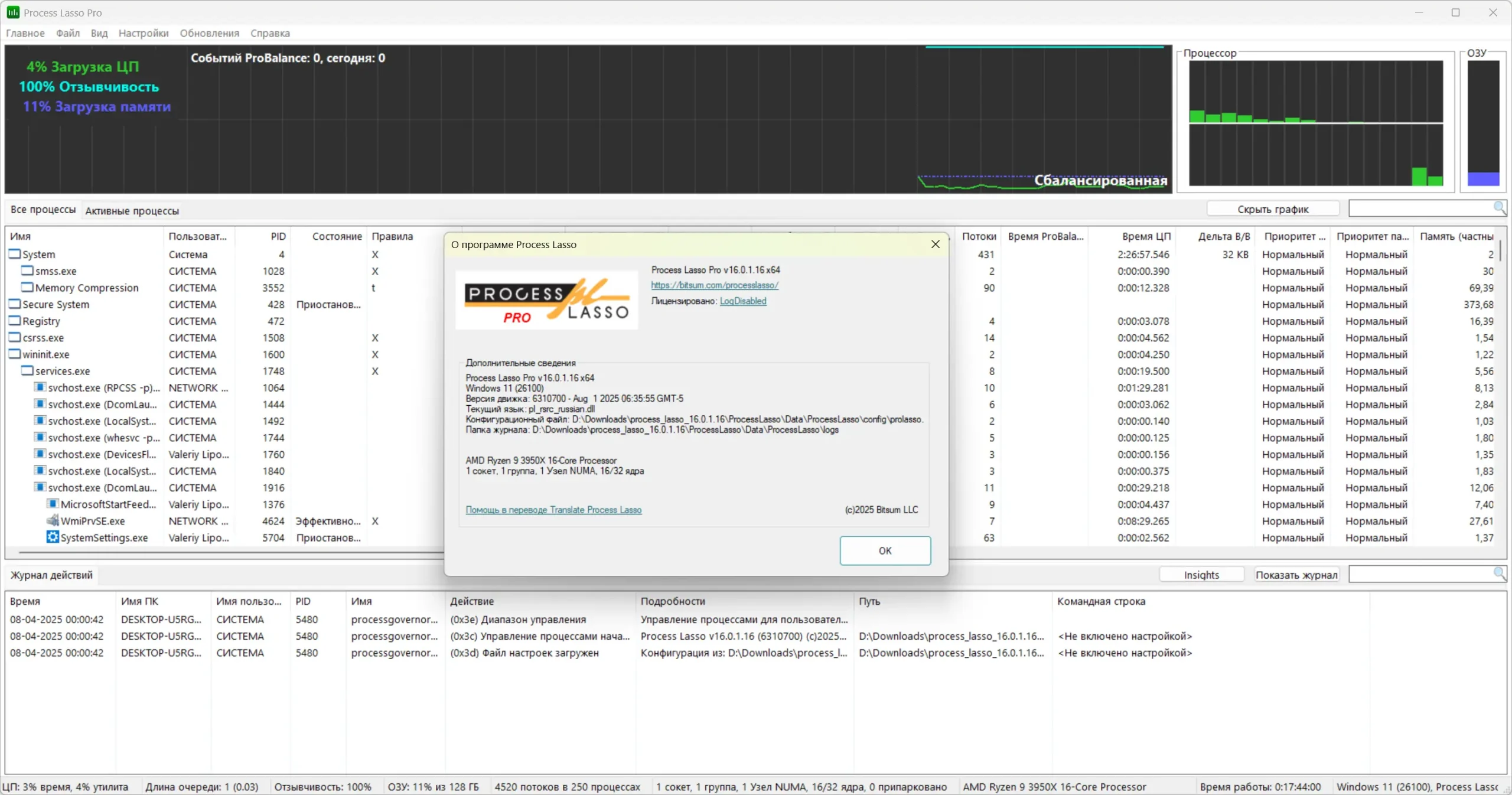
Task: Click the WmiPrvSE.exe process icon
Action: coord(53,520)
